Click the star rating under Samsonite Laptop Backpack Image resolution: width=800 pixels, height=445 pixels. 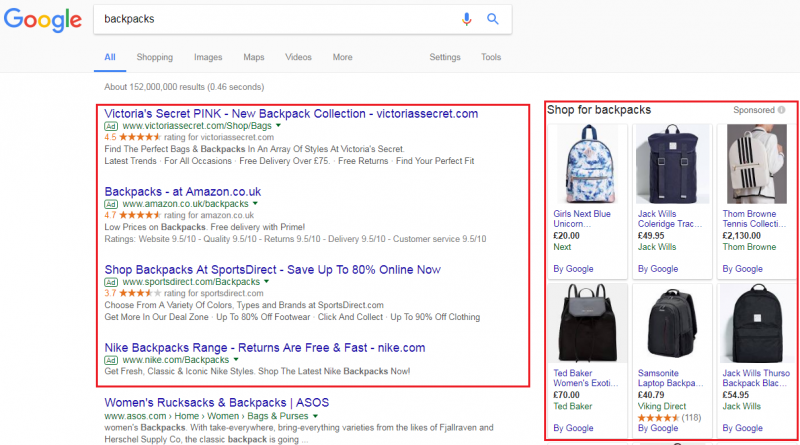coord(658,418)
